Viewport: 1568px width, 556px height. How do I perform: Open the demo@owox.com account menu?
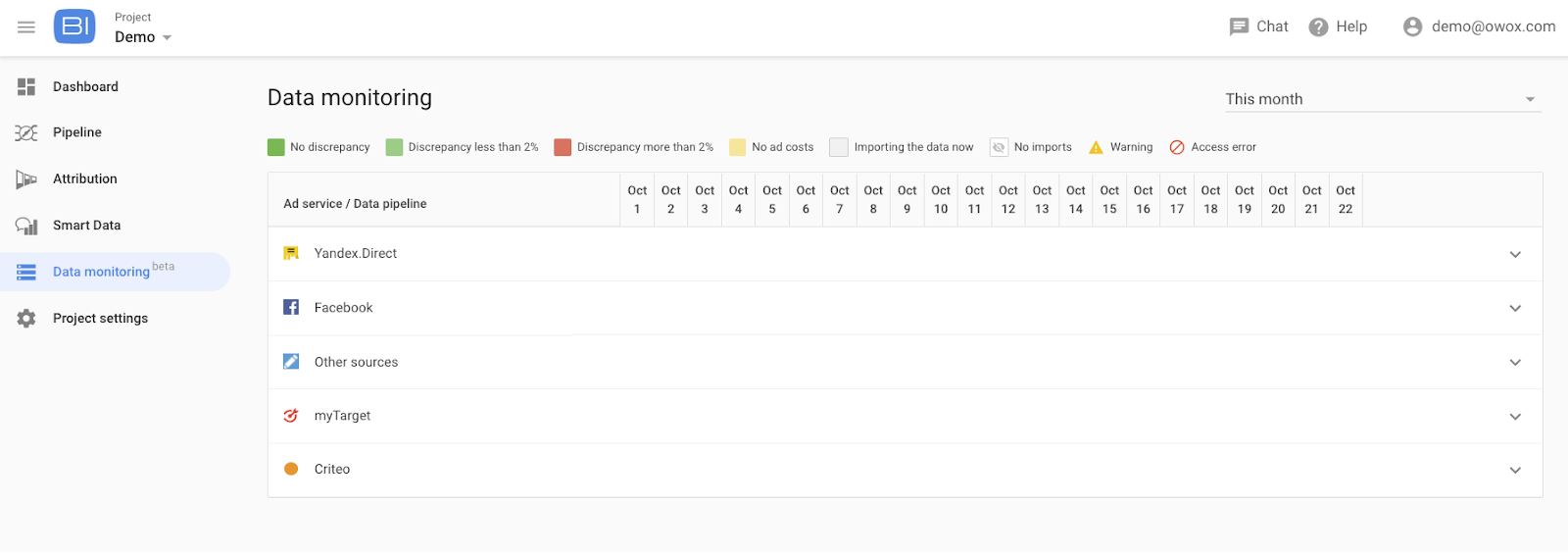(1493, 27)
